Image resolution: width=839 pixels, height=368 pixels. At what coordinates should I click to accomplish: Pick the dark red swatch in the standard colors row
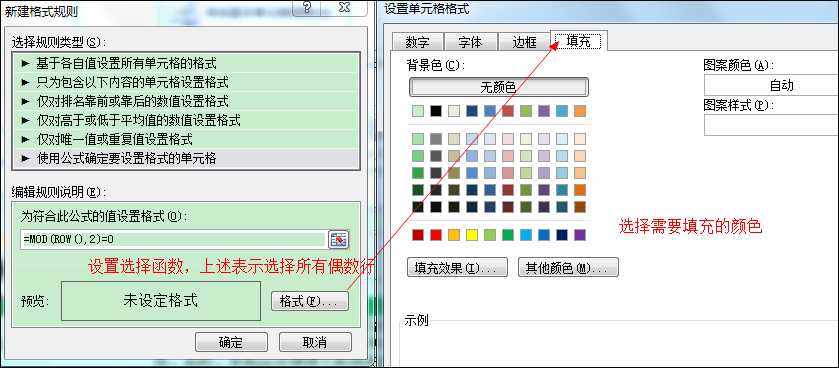tap(418, 235)
